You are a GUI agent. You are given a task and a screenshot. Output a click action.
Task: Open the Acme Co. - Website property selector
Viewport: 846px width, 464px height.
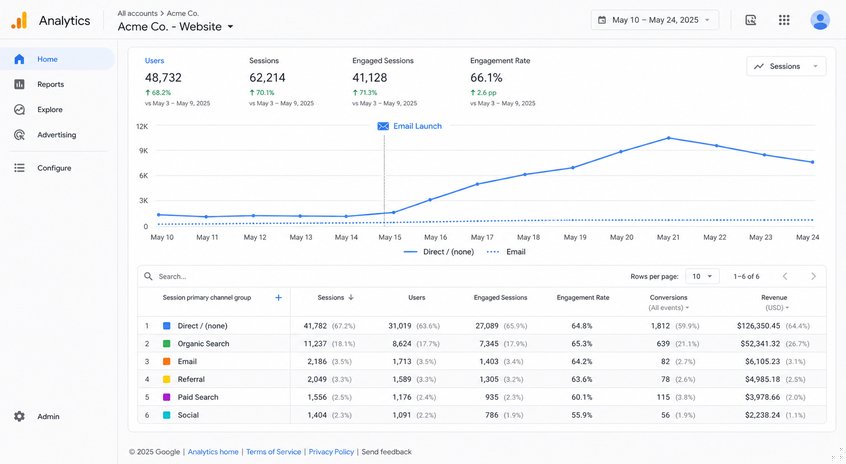175,26
